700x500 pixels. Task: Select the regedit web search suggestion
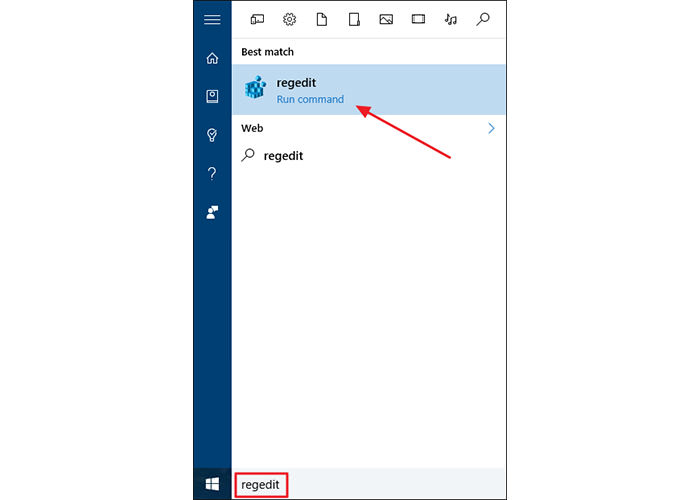(x=283, y=155)
